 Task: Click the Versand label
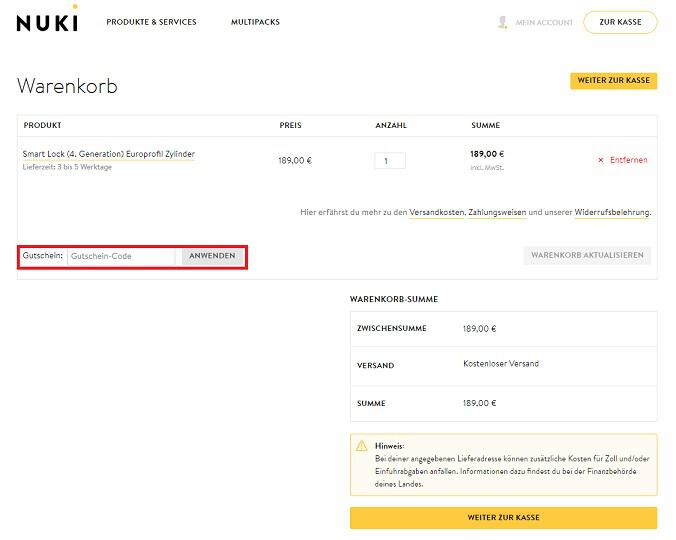[x=376, y=366]
